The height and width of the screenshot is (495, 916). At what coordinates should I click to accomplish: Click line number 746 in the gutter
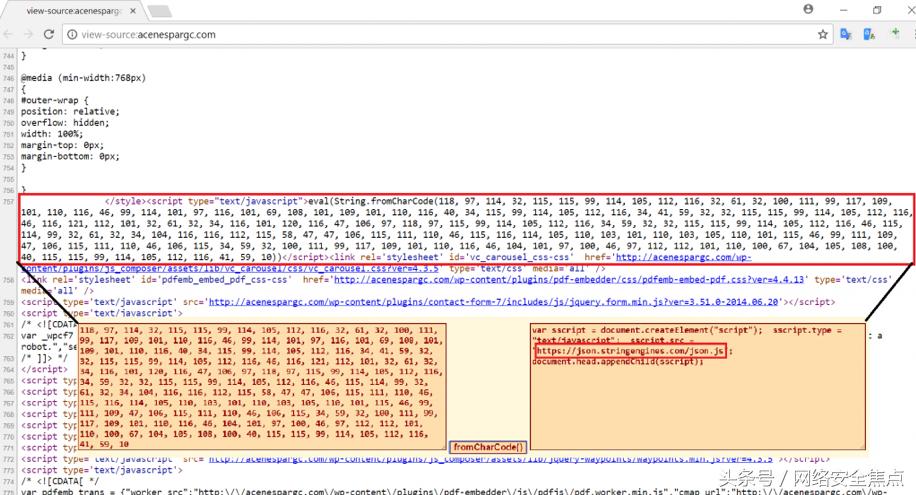coord(8,78)
